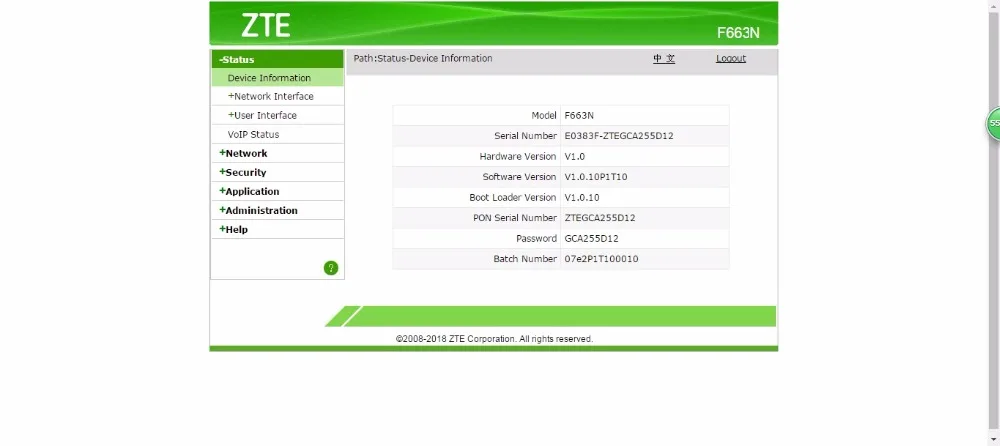1000x446 pixels.
Task: Expand the Help menu section
Action: 233,230
